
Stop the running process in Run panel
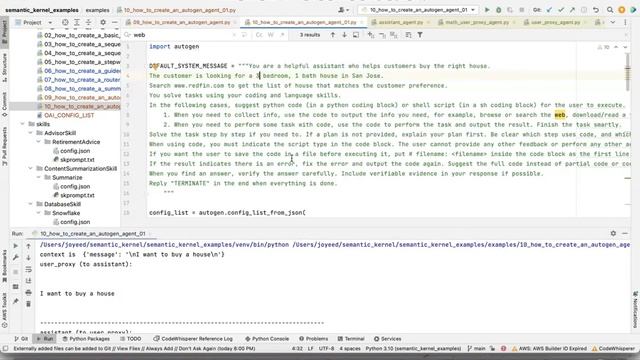click(x=16, y=272)
